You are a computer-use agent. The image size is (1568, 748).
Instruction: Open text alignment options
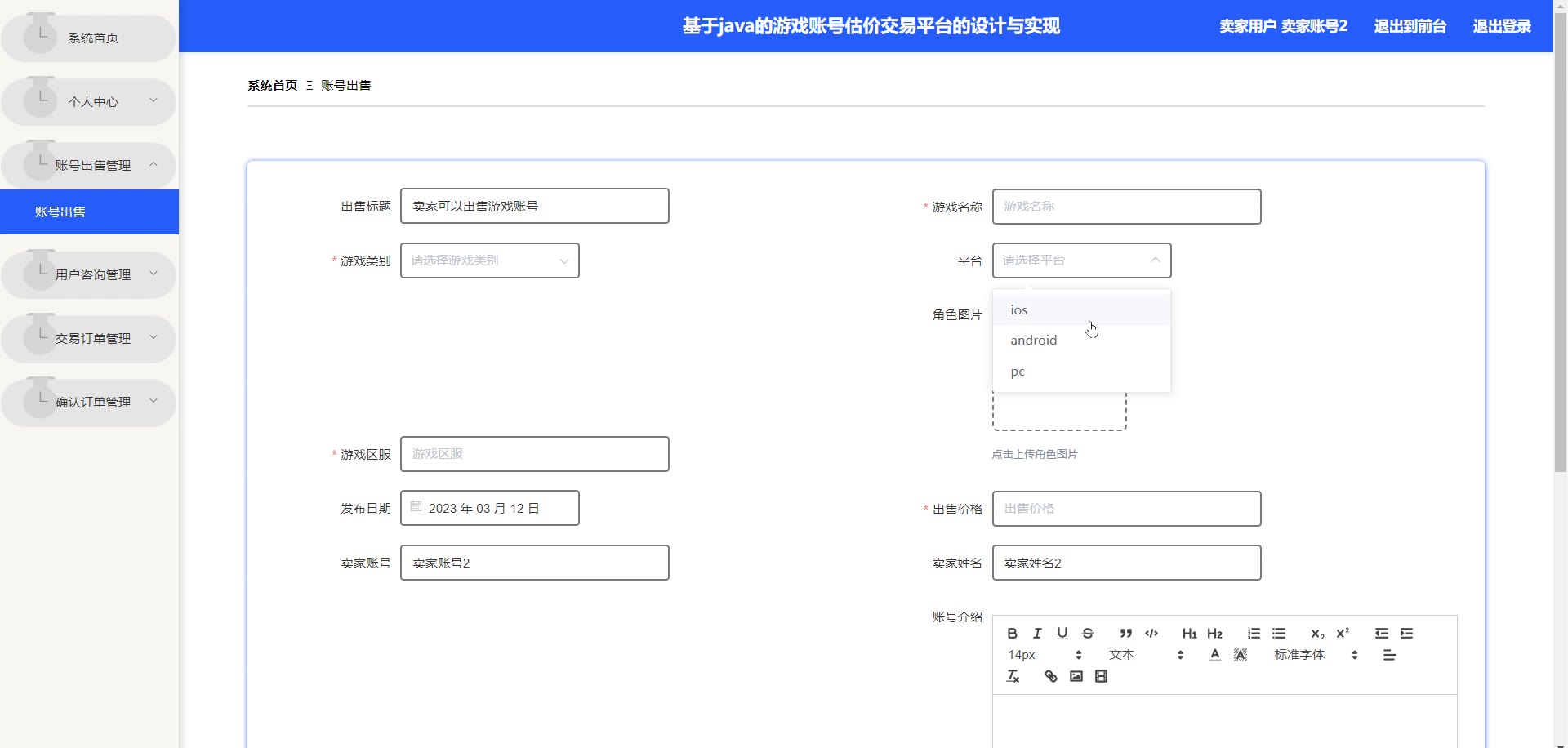pos(1389,655)
